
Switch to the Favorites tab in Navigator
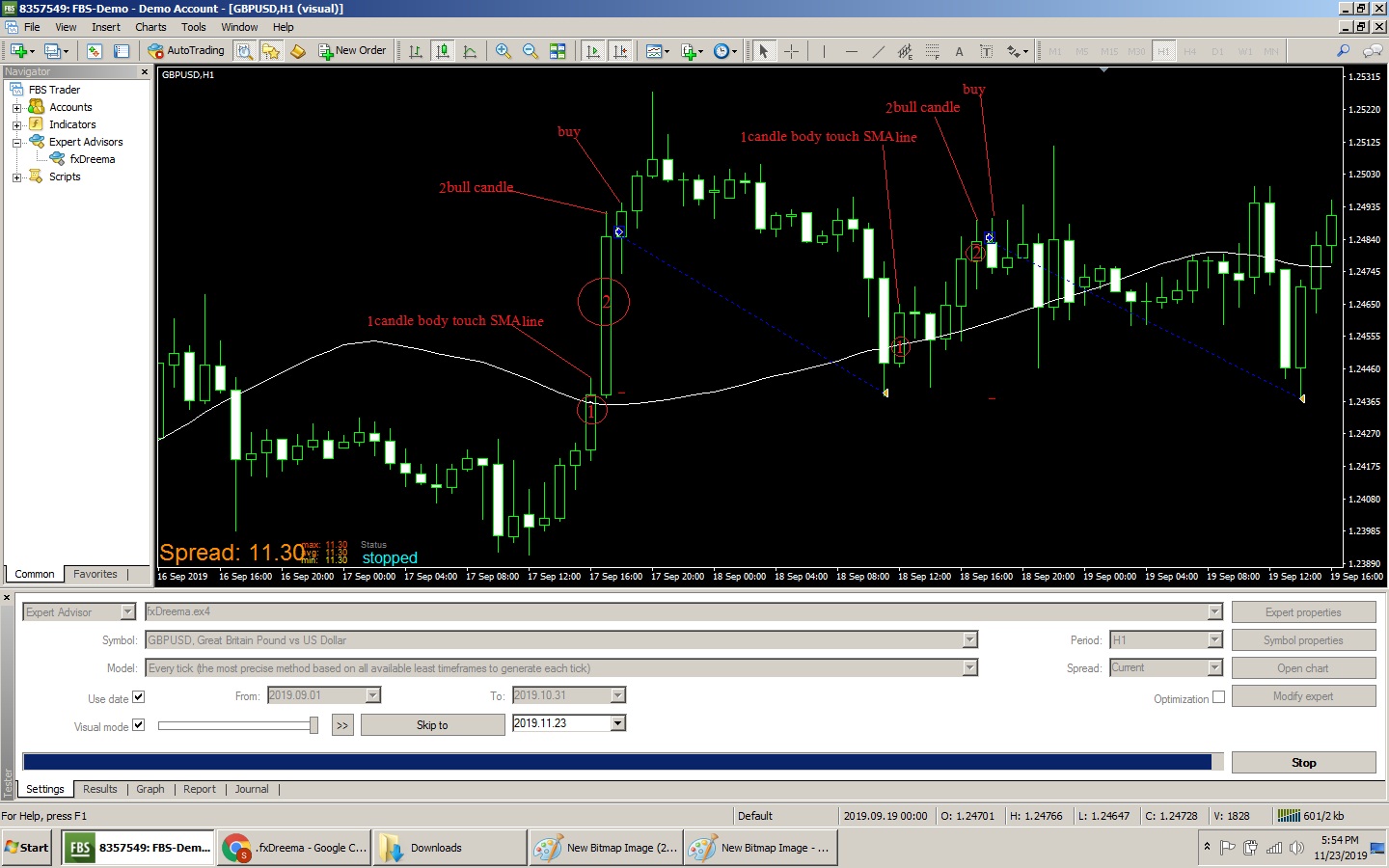(x=95, y=574)
